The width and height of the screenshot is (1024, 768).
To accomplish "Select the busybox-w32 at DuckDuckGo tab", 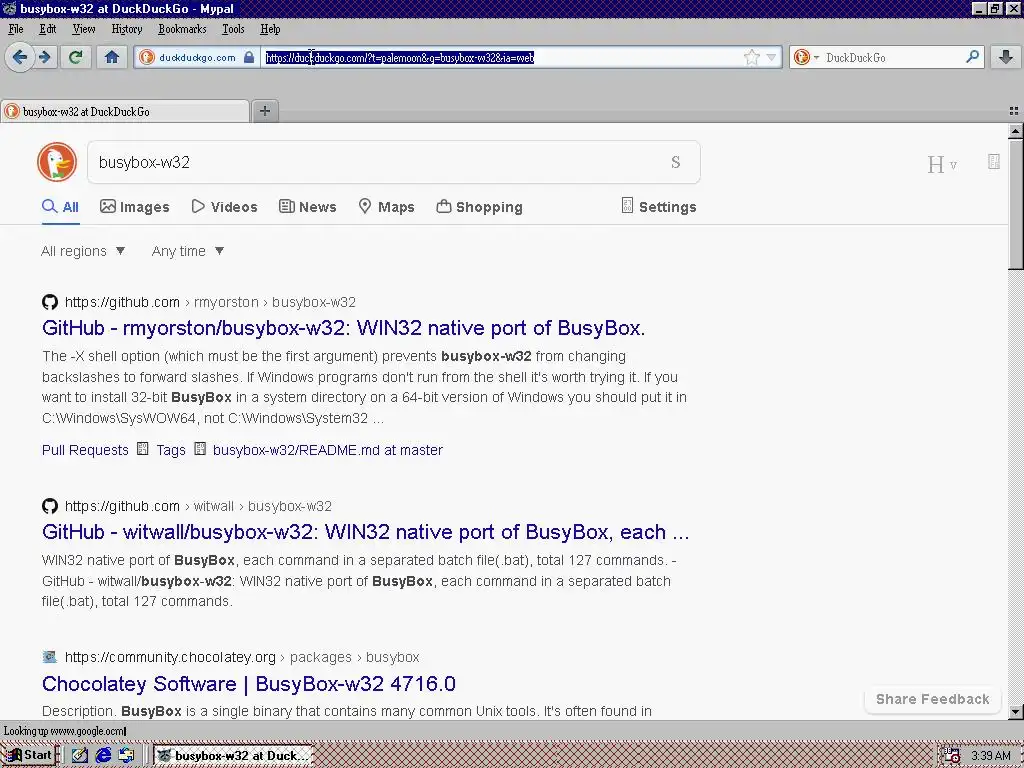I will (x=125, y=112).
